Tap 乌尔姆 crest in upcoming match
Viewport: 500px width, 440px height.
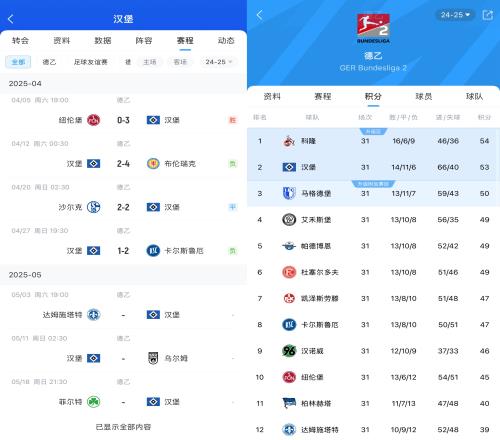point(153,358)
